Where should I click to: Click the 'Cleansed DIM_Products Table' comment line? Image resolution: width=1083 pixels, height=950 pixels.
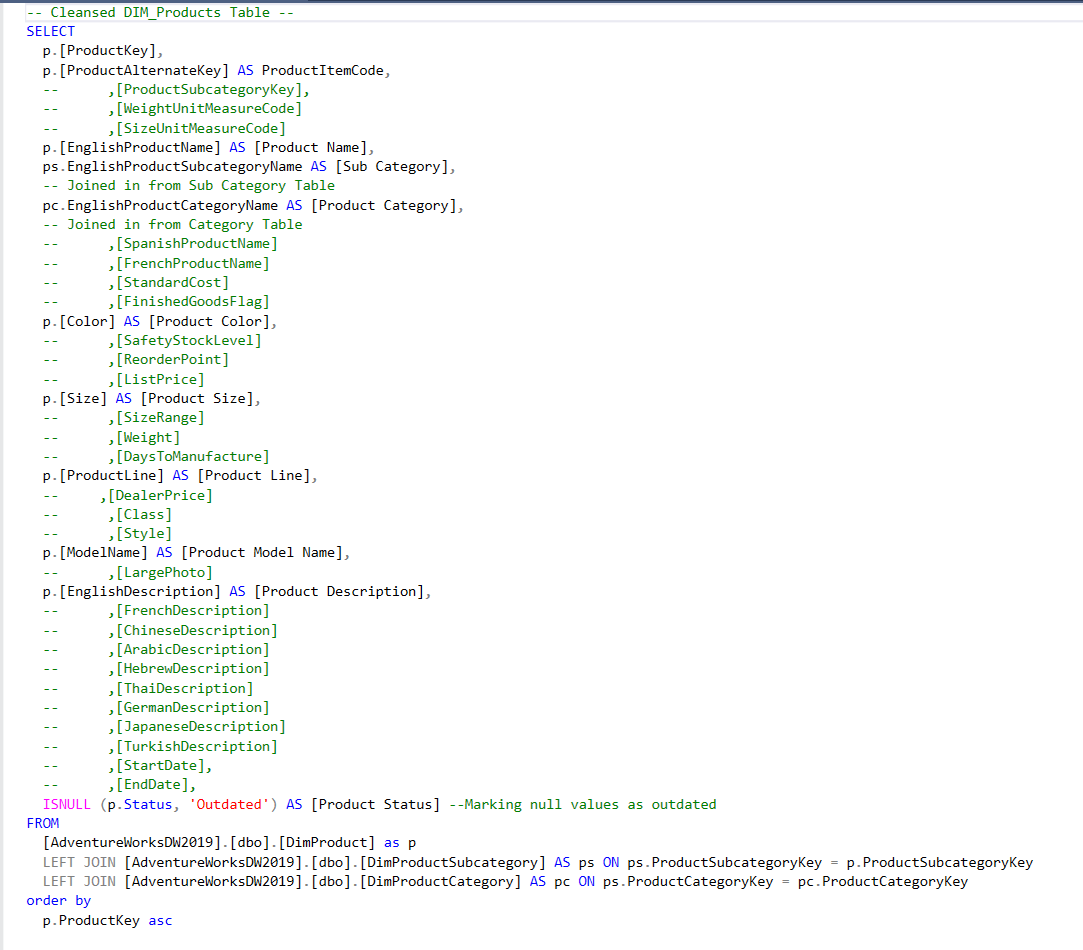[x=160, y=12]
